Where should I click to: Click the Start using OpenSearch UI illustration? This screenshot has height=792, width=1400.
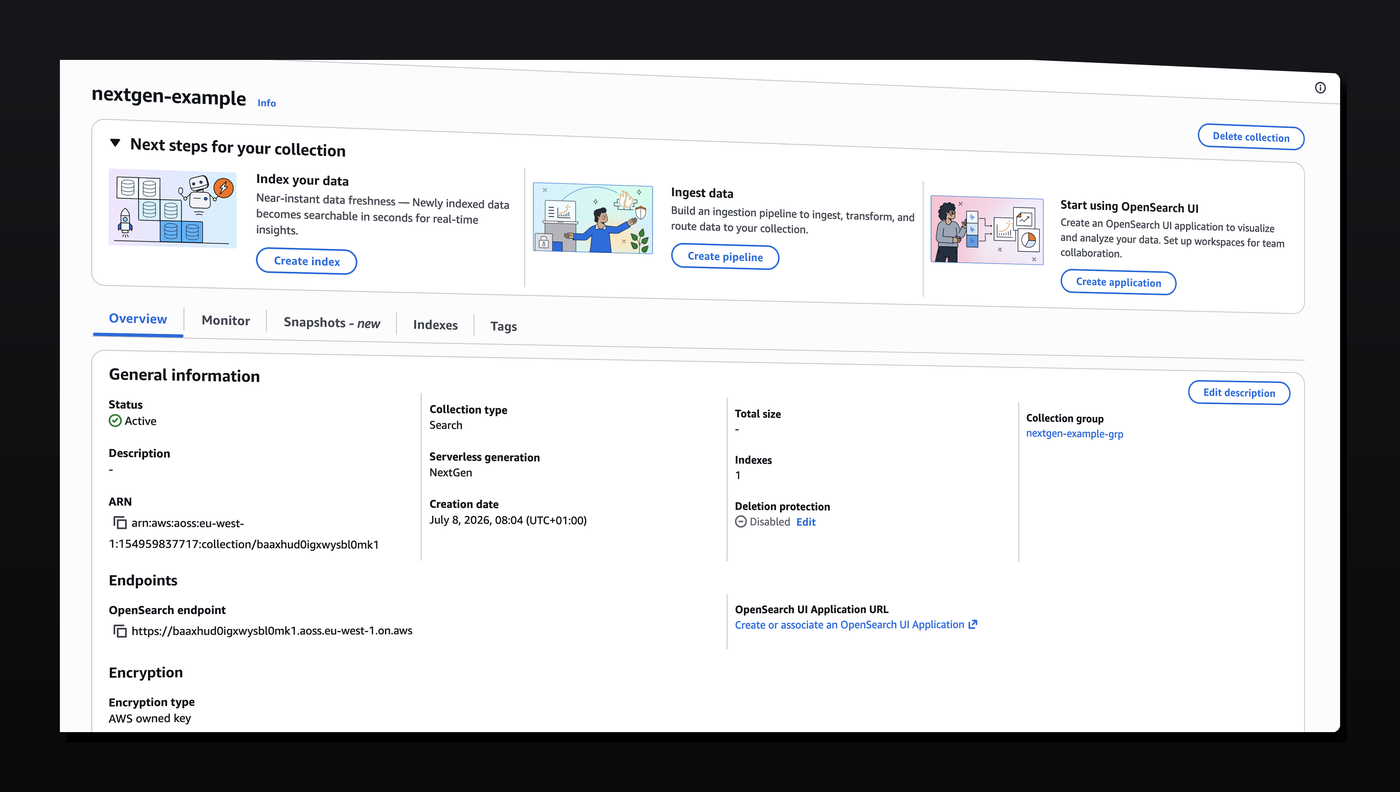(987, 230)
